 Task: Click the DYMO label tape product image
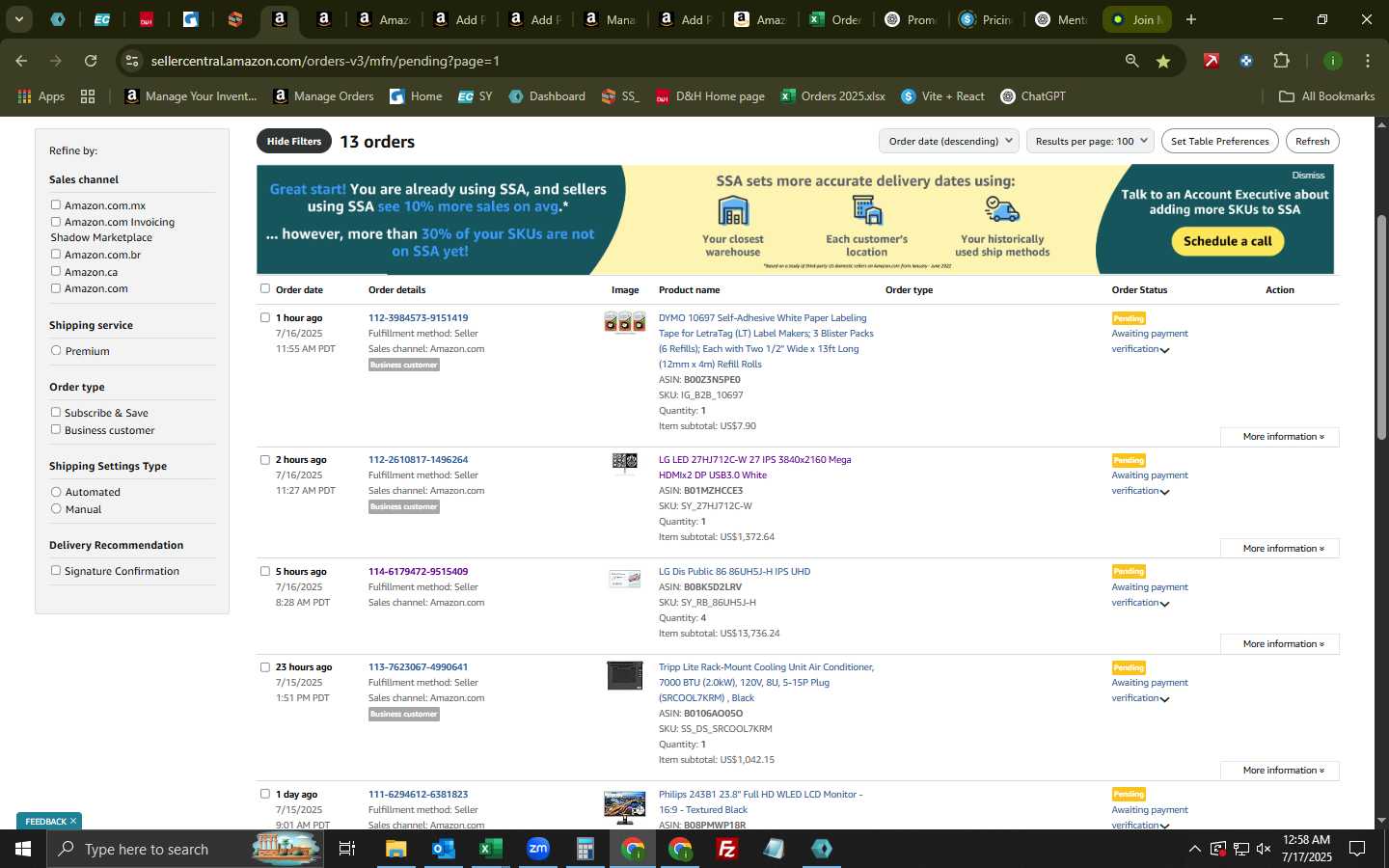coord(624,322)
